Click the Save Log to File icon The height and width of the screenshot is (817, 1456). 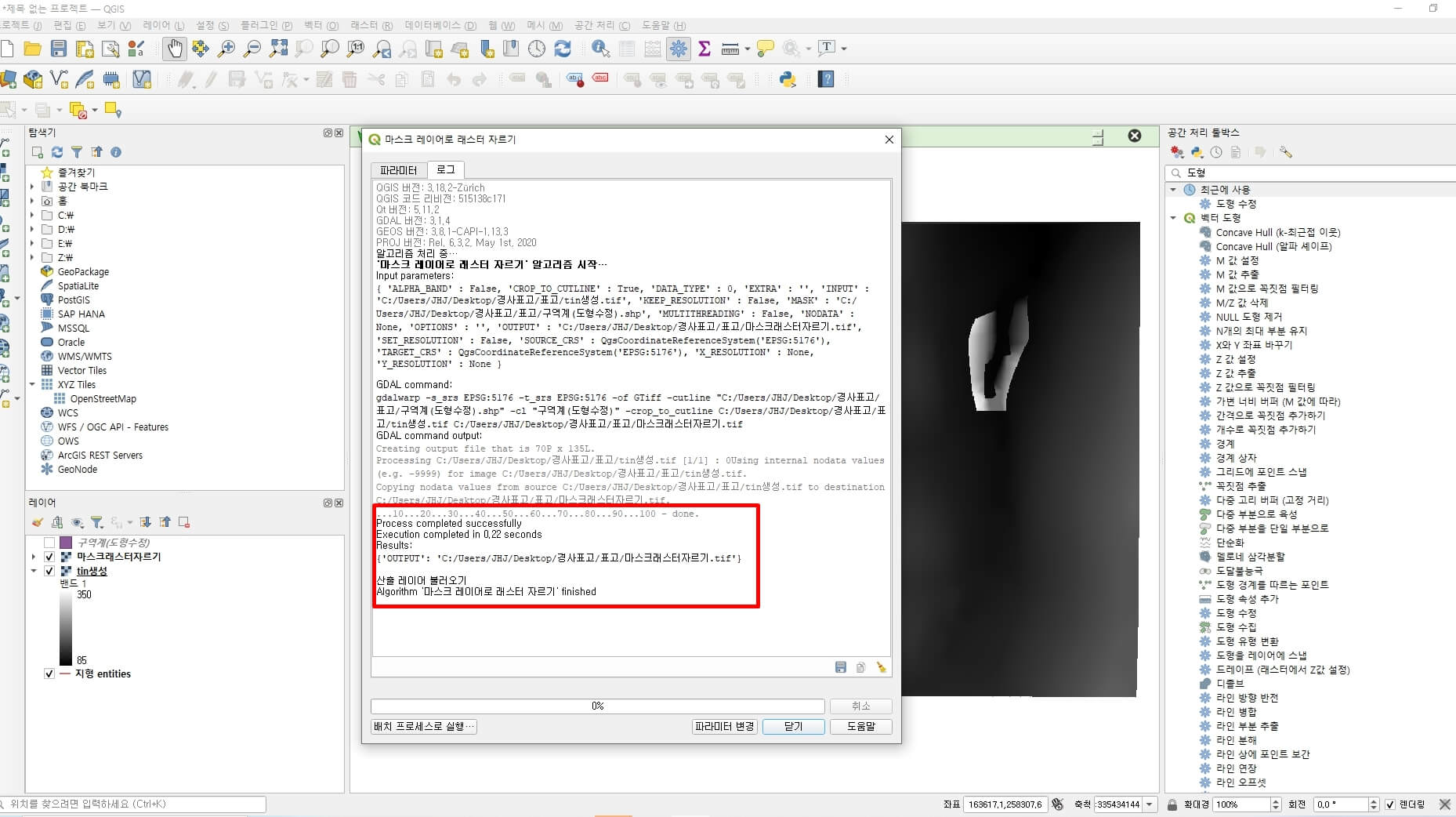coord(841,667)
